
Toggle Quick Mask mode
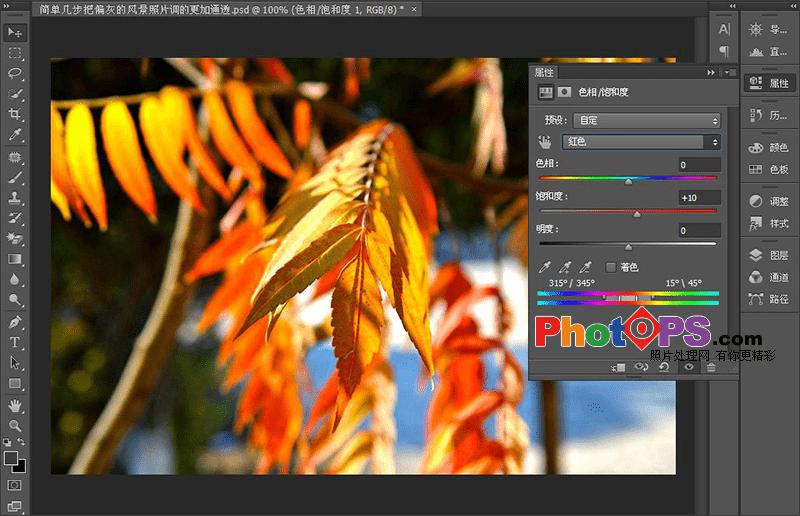pos(15,485)
